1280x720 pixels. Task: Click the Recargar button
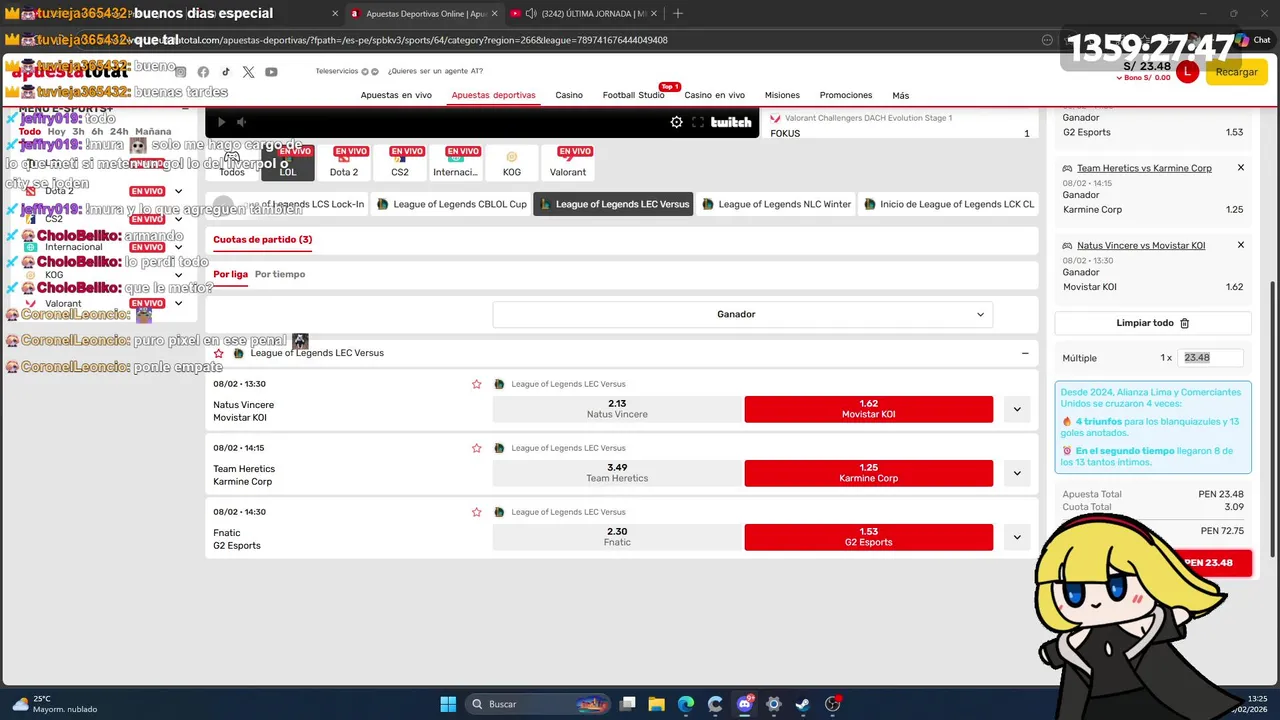tap(1237, 72)
